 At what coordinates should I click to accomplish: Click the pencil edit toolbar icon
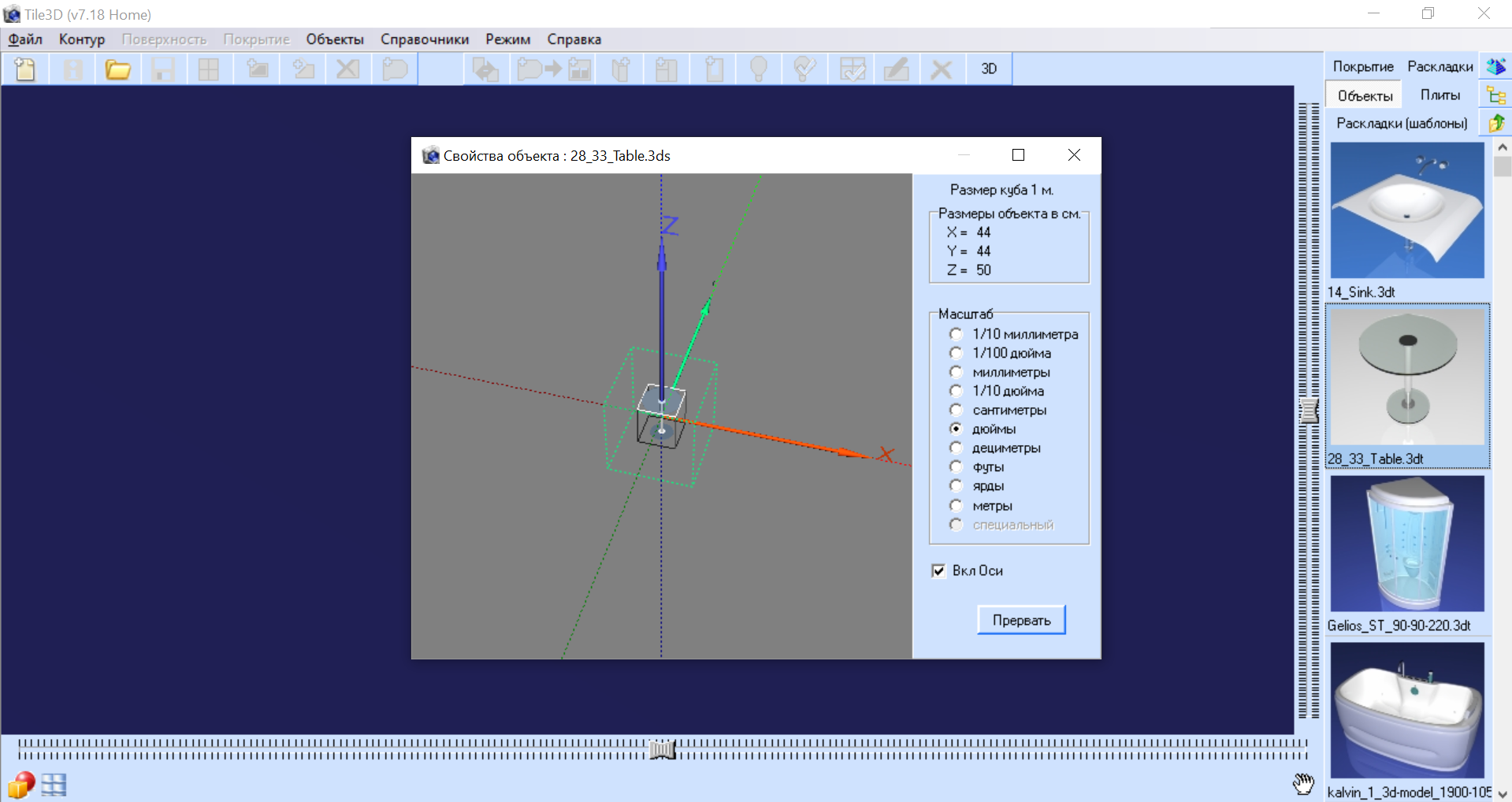coord(896,69)
